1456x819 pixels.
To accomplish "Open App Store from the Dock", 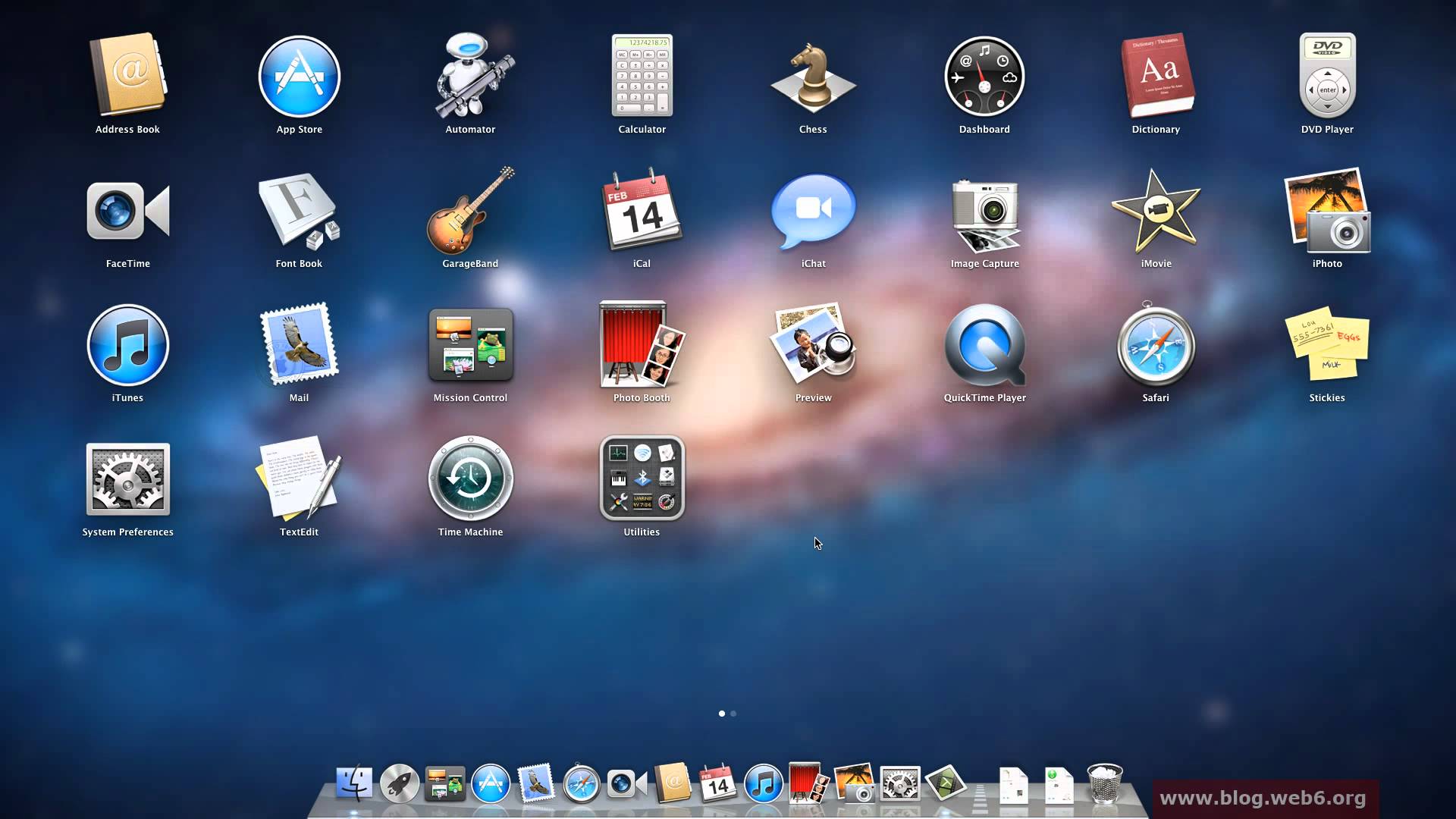I will click(491, 783).
